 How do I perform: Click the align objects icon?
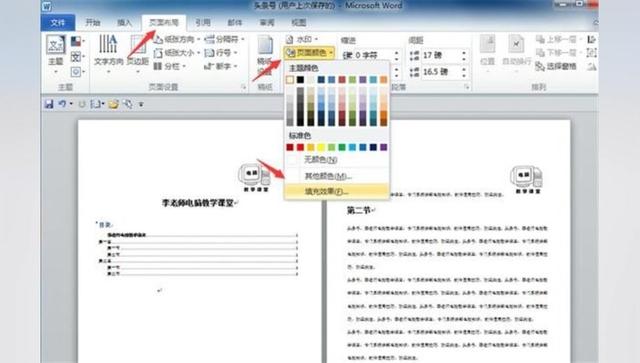coord(591,40)
